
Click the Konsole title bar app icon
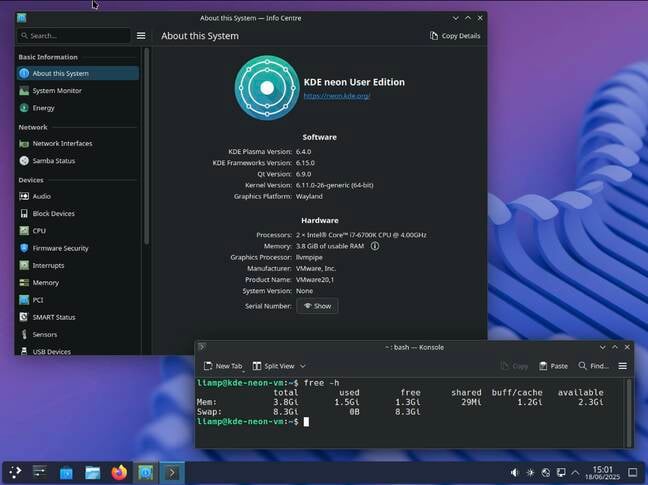(202, 347)
